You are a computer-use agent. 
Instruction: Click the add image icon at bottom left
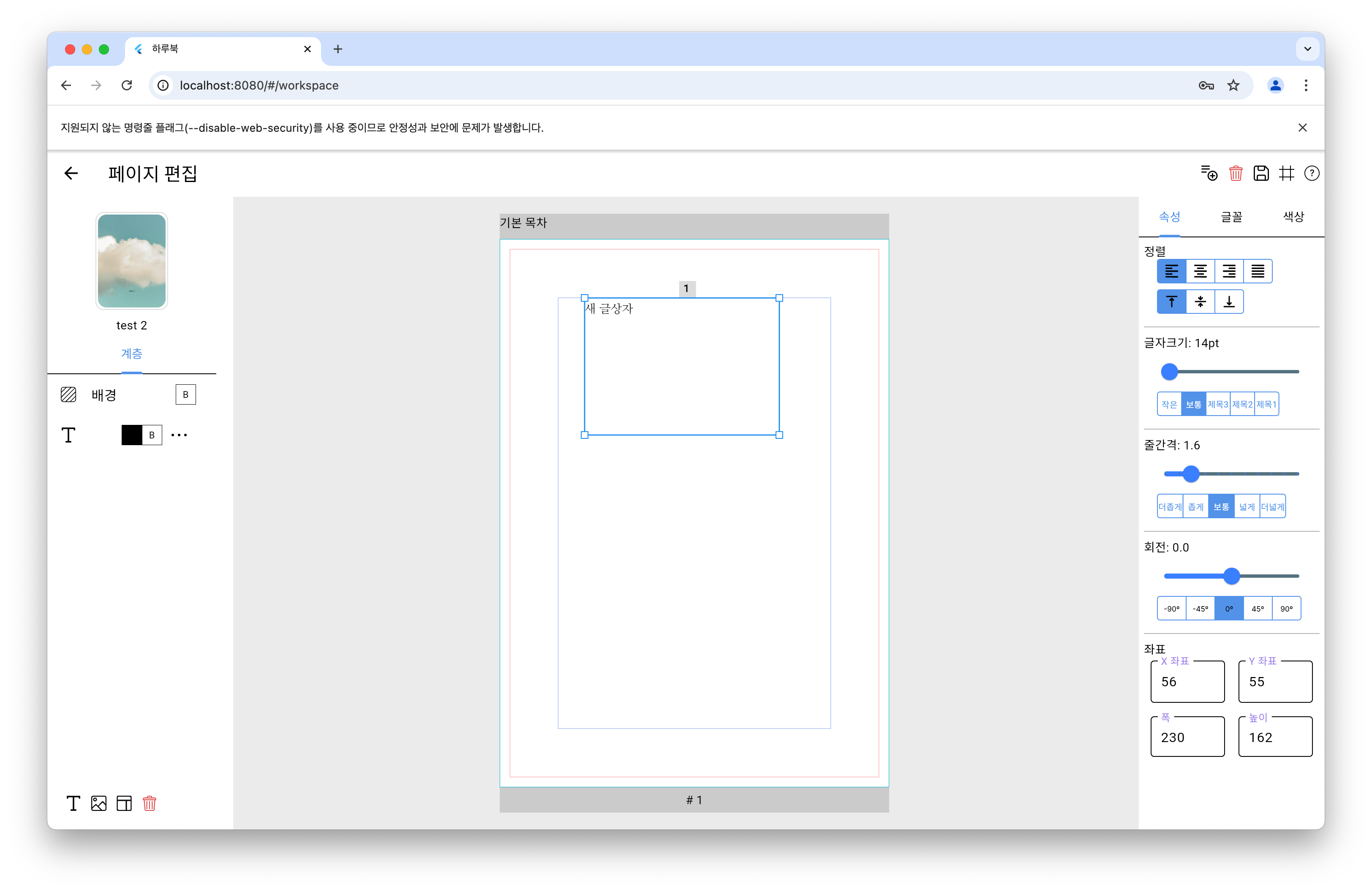(98, 803)
